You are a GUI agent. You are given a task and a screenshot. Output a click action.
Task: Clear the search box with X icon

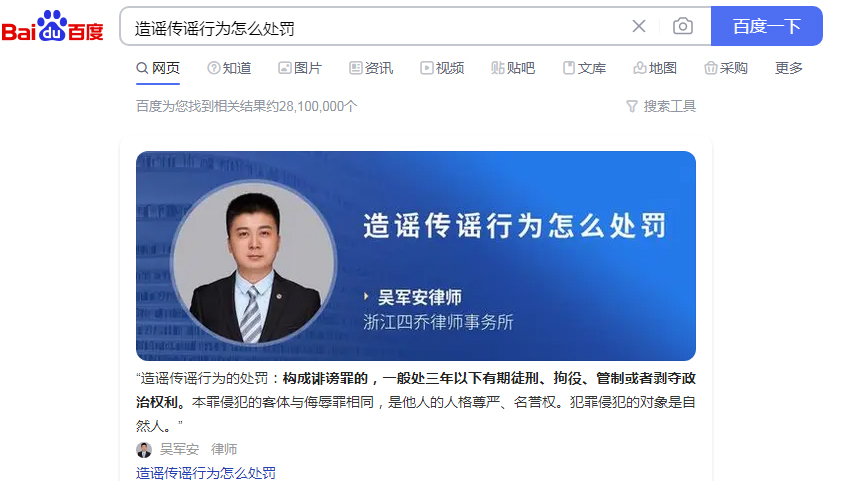click(639, 26)
